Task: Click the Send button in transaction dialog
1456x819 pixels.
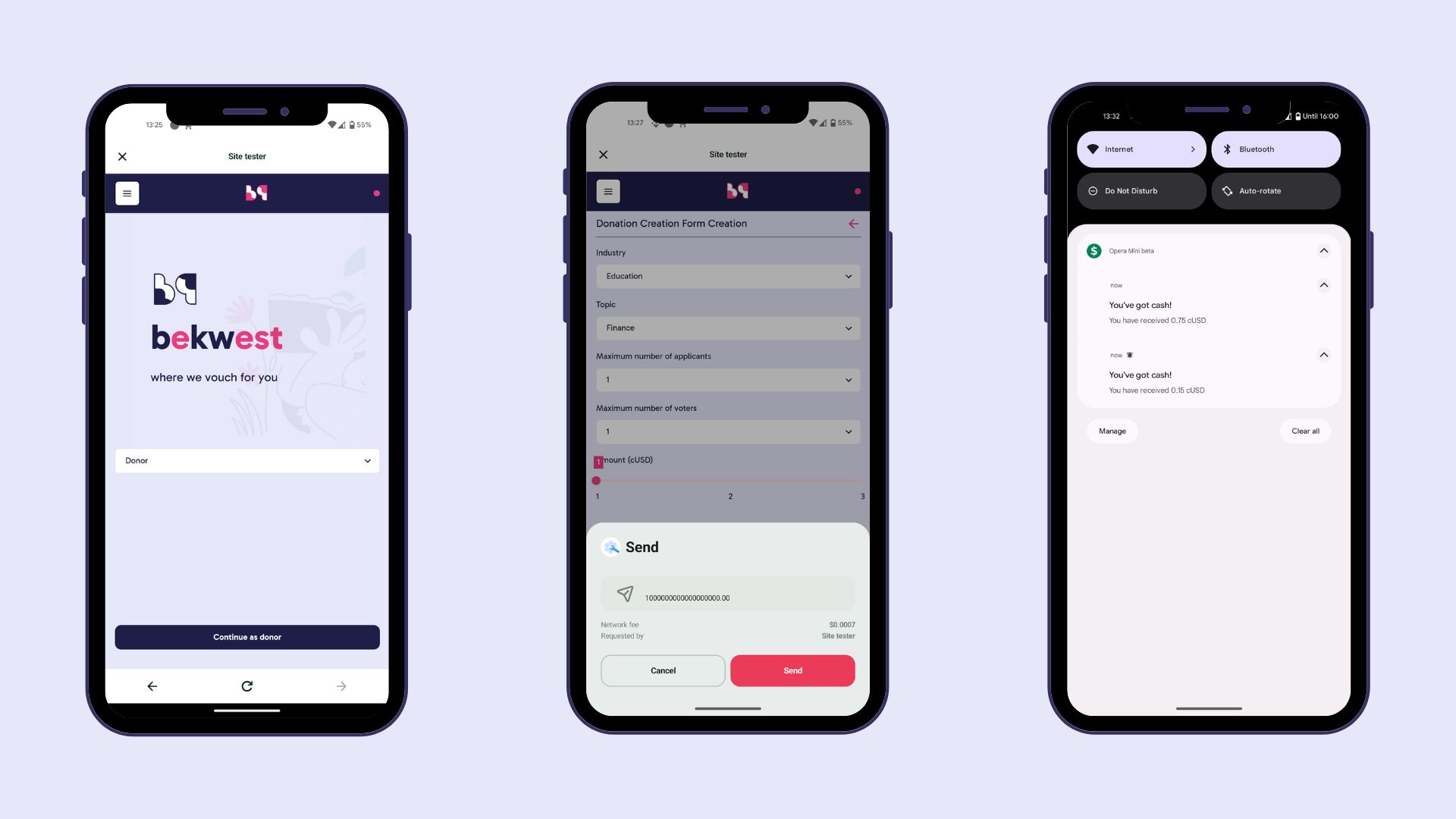Action: (x=792, y=670)
